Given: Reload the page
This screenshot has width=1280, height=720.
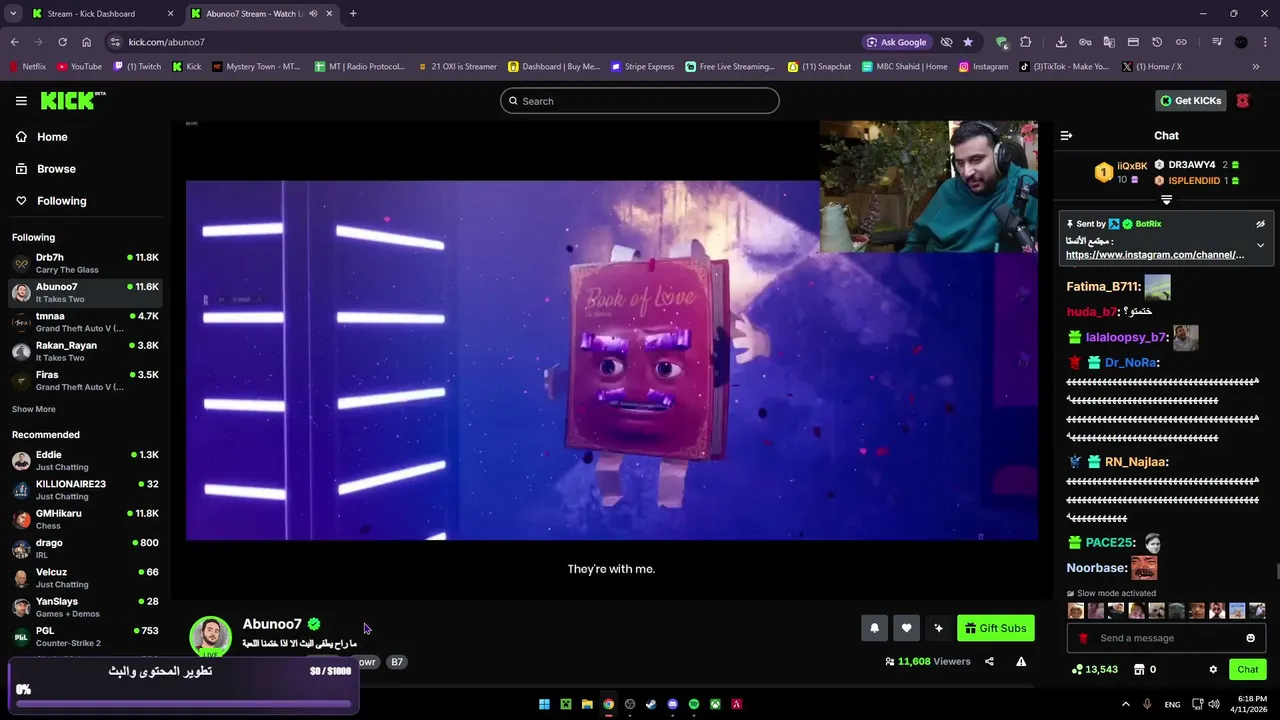Looking at the screenshot, I should 62,42.
